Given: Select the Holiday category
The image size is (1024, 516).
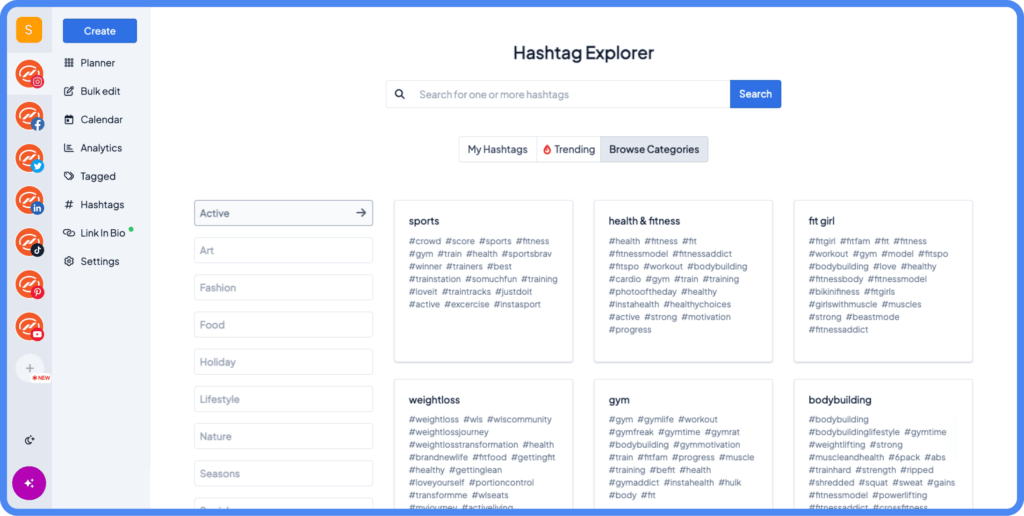Looking at the screenshot, I should [x=283, y=362].
